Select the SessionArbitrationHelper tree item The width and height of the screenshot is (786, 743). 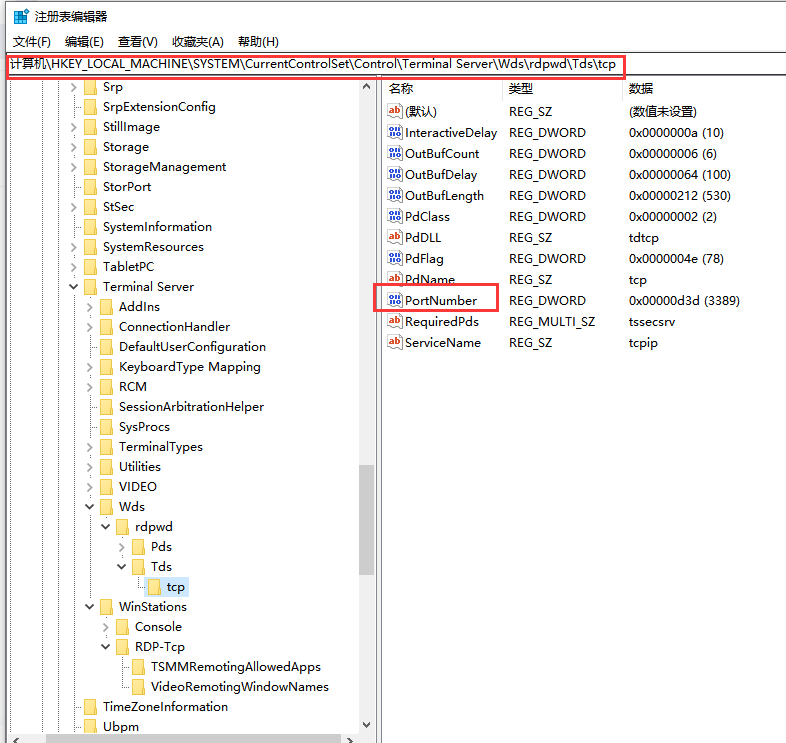191,407
